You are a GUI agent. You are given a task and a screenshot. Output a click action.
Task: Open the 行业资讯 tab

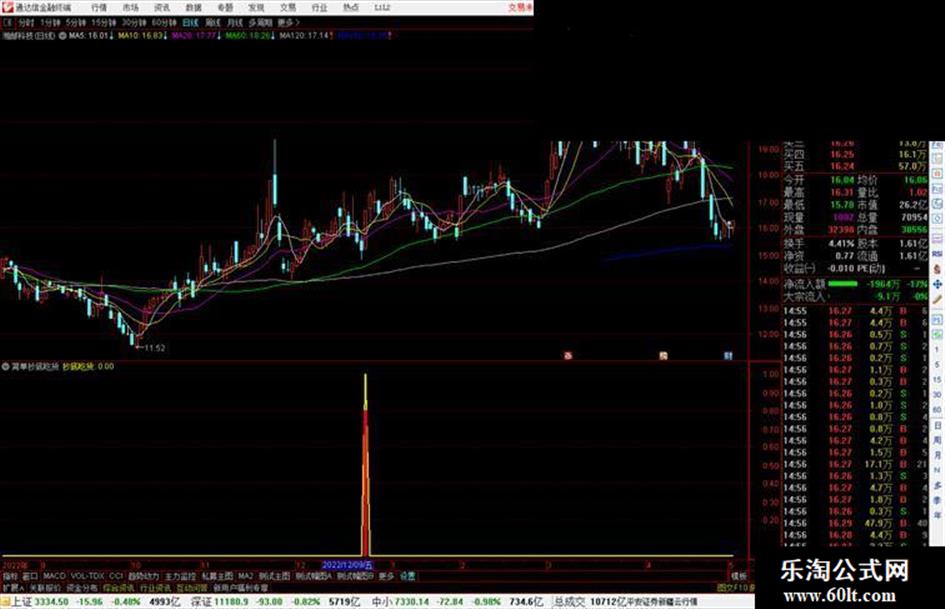click(155, 587)
